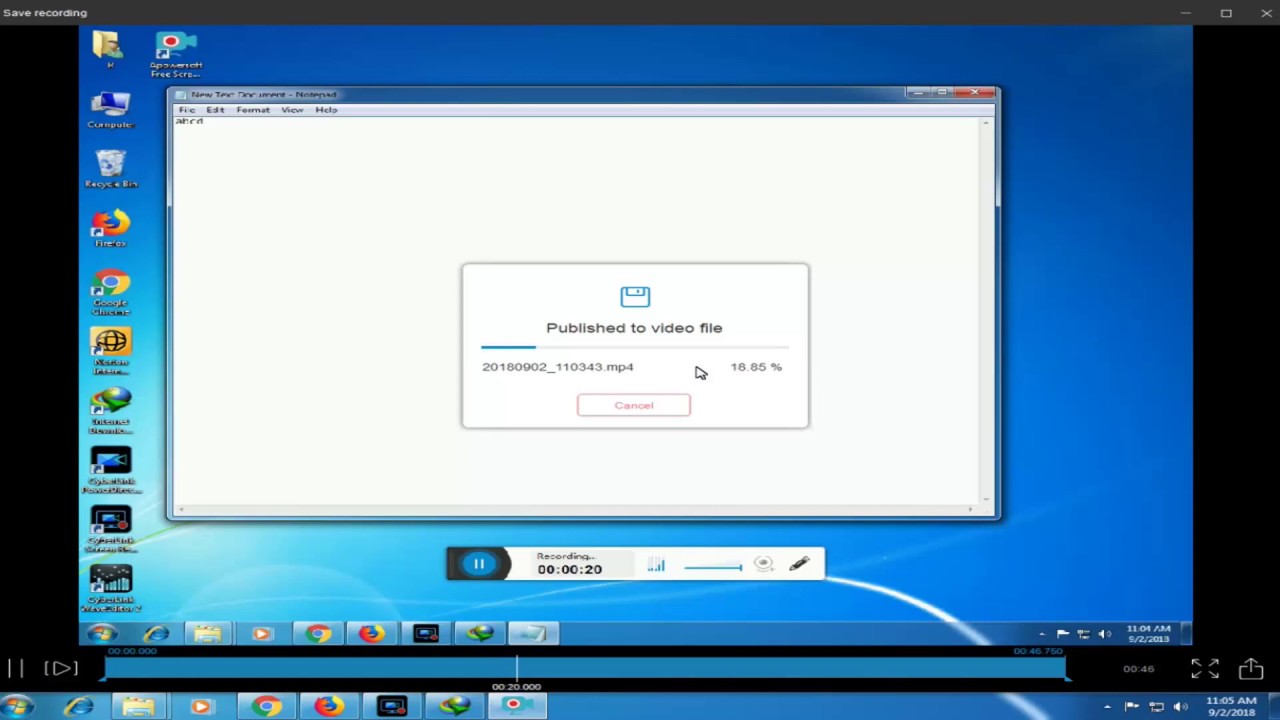Click the '00:46' total duration label

1138,669
